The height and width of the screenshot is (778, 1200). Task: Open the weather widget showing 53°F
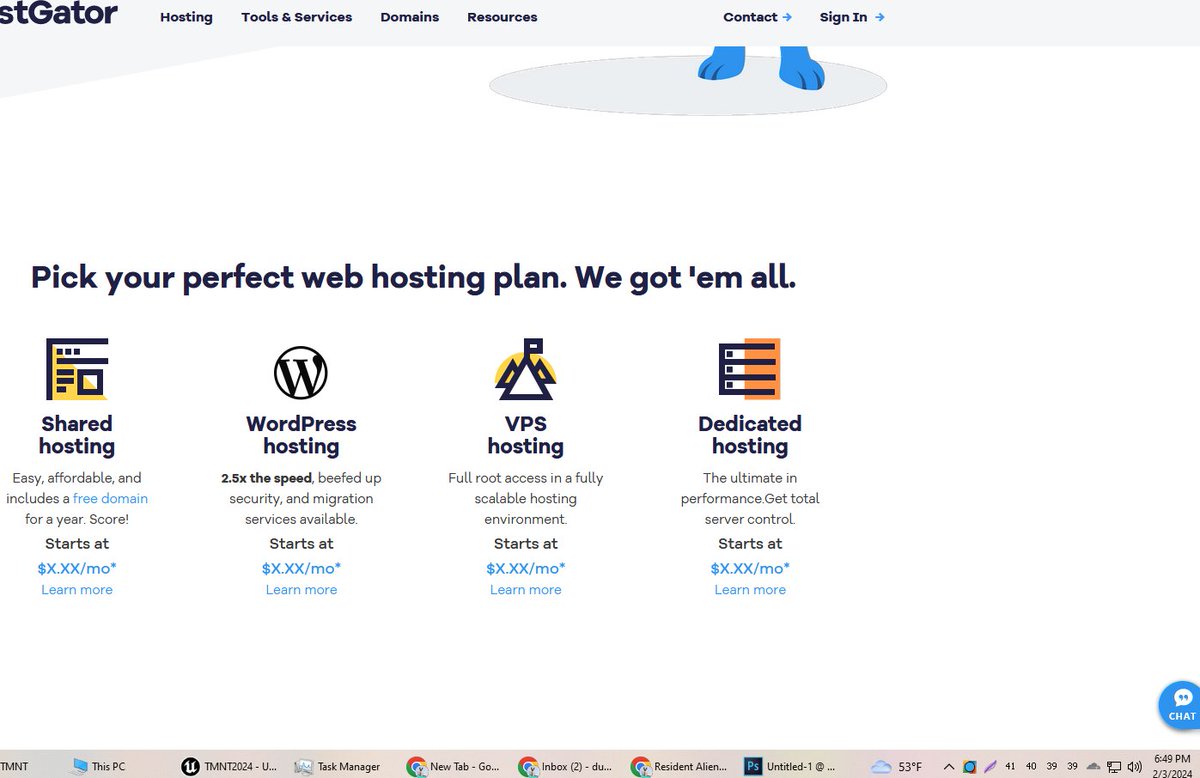coord(897,767)
